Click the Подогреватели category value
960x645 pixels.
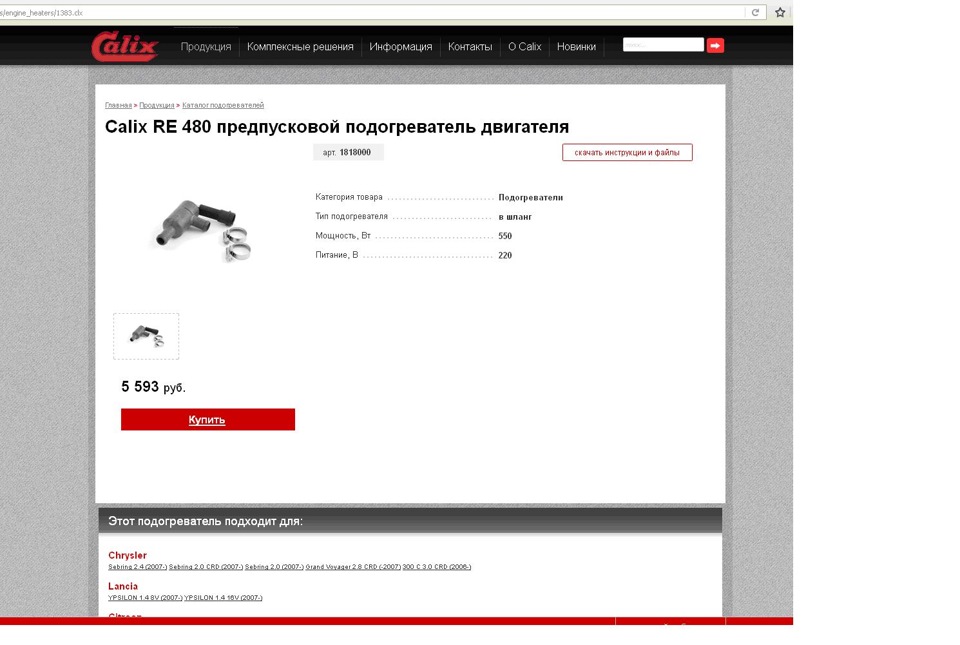point(530,198)
